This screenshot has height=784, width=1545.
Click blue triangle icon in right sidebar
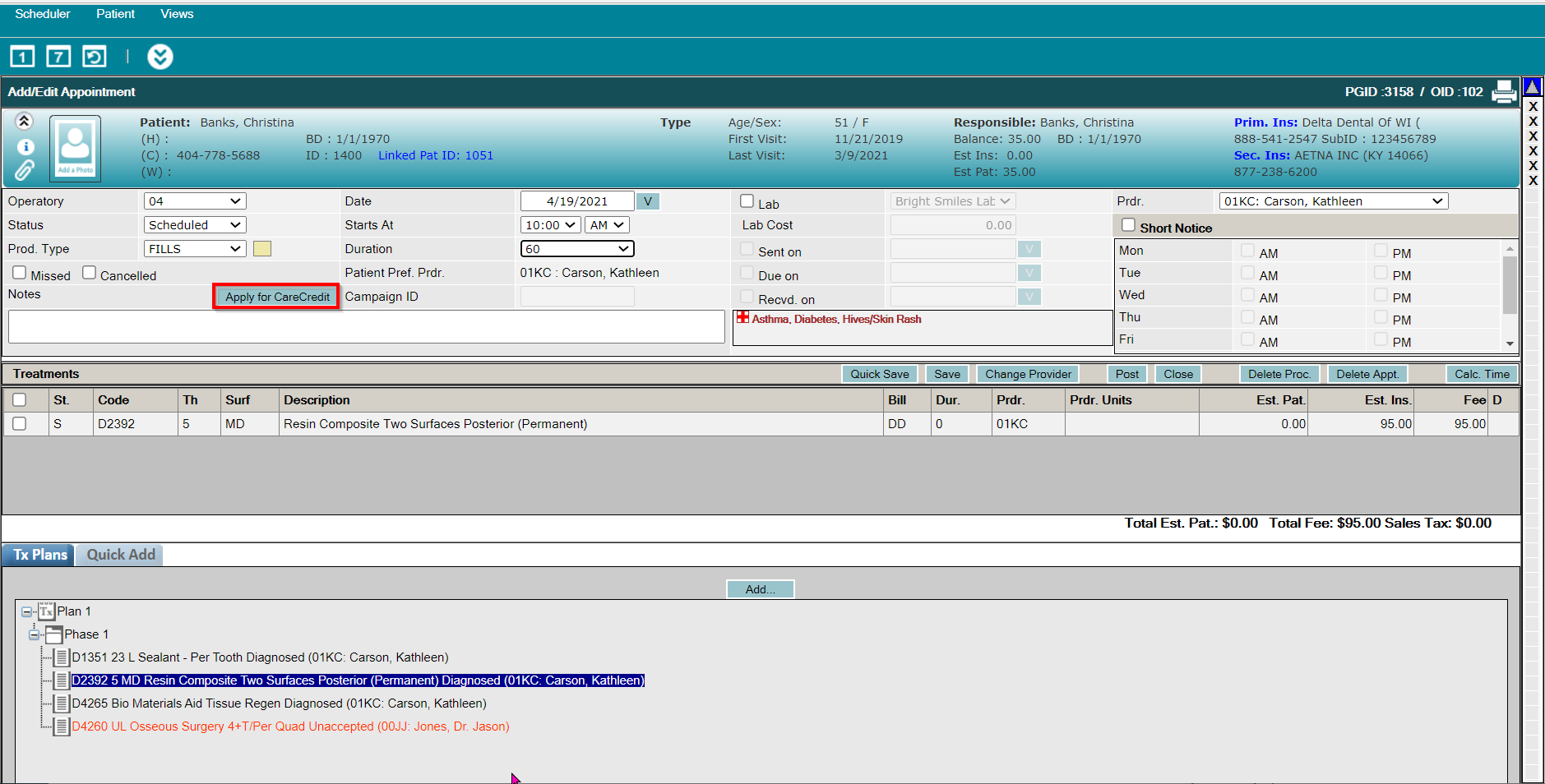click(1533, 86)
